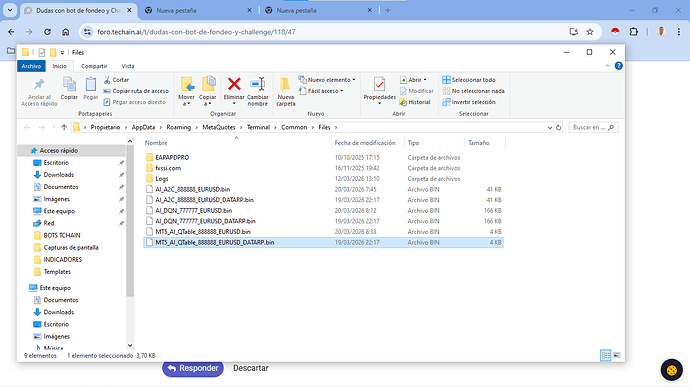Viewport: 690px width, 387px height.
Task: Sort by Nombre column header
Action: (156, 143)
